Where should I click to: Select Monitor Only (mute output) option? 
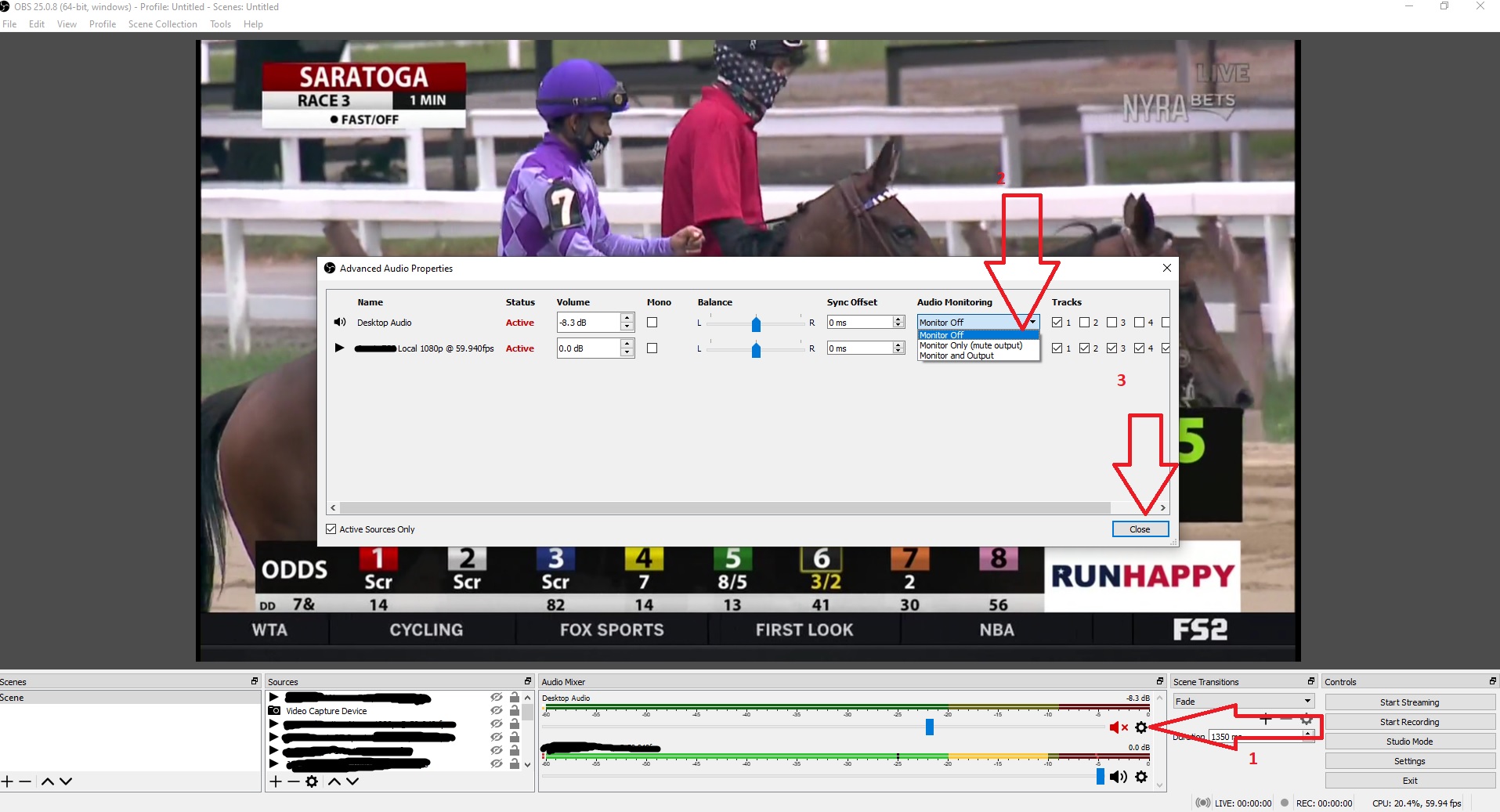coord(978,345)
